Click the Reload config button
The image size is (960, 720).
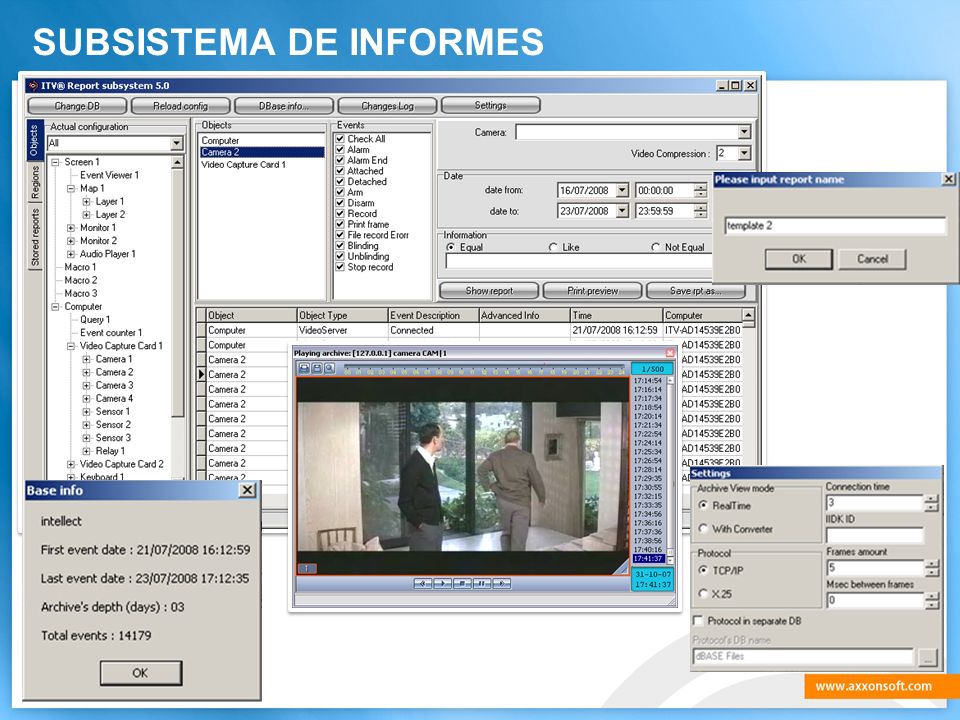coord(181,106)
